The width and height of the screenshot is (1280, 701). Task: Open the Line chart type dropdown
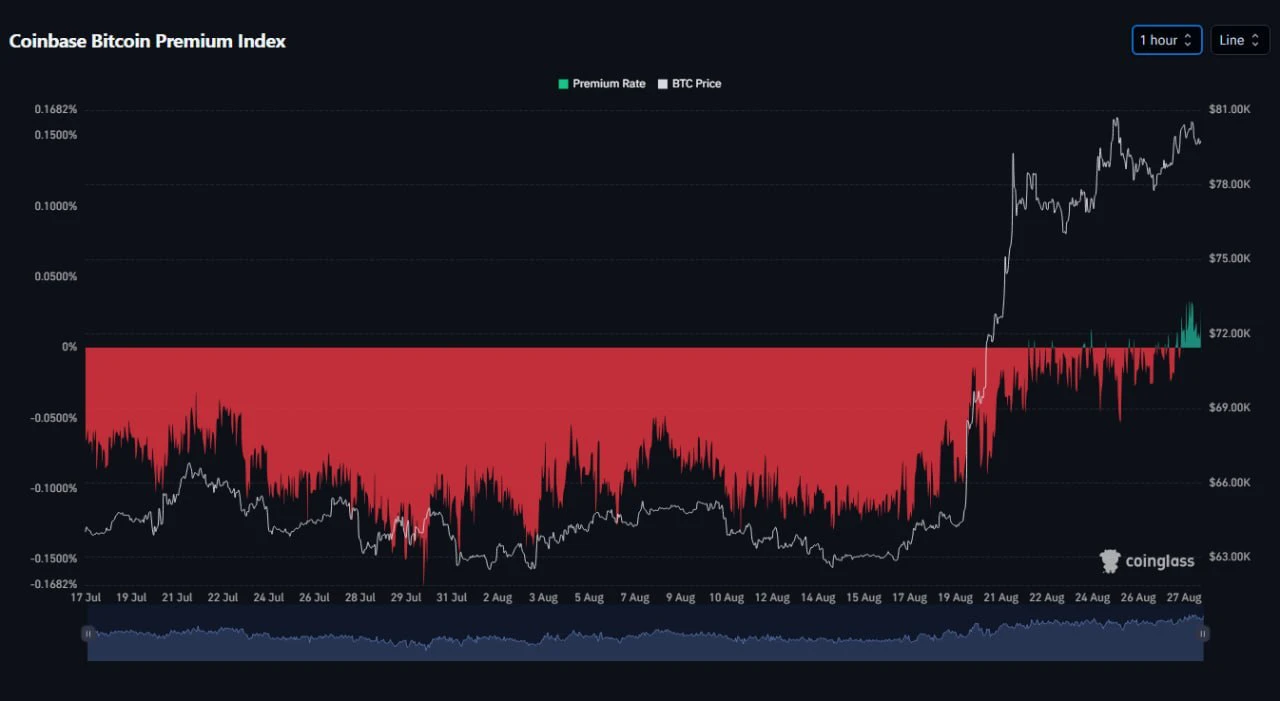tap(1239, 40)
